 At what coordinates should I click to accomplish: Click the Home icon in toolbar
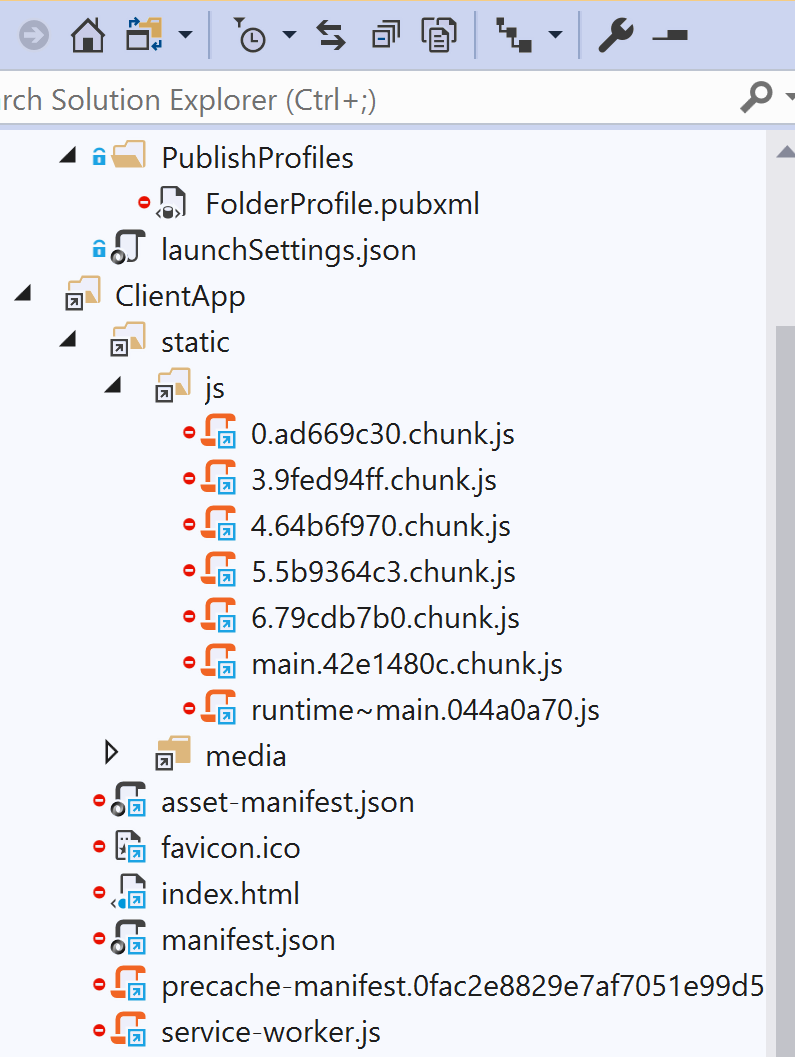coord(88,35)
